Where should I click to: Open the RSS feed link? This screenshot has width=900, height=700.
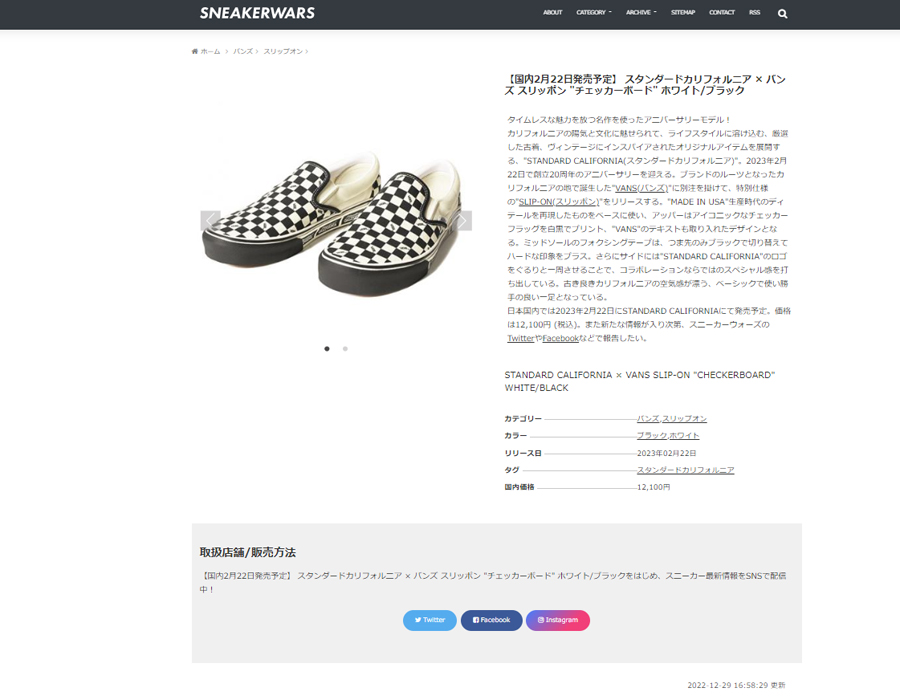(x=755, y=13)
